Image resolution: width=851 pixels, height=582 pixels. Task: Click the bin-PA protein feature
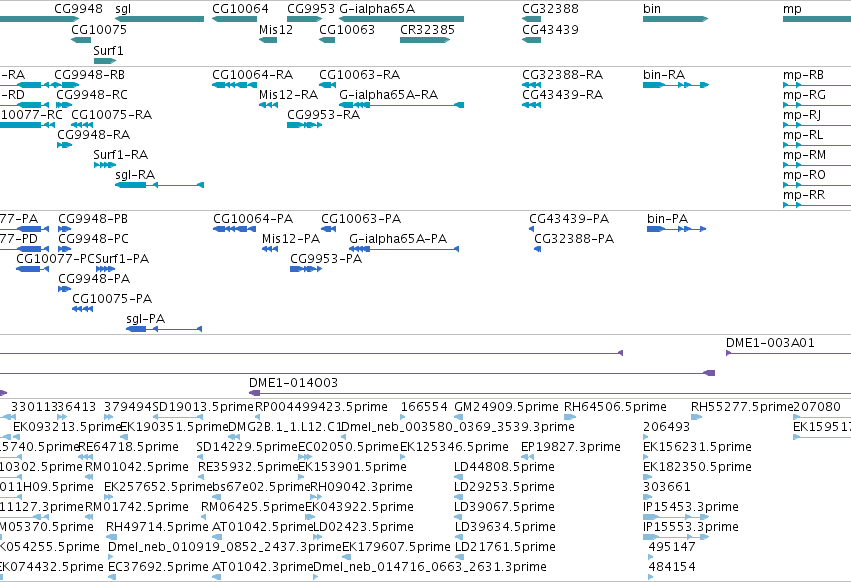[676, 229]
